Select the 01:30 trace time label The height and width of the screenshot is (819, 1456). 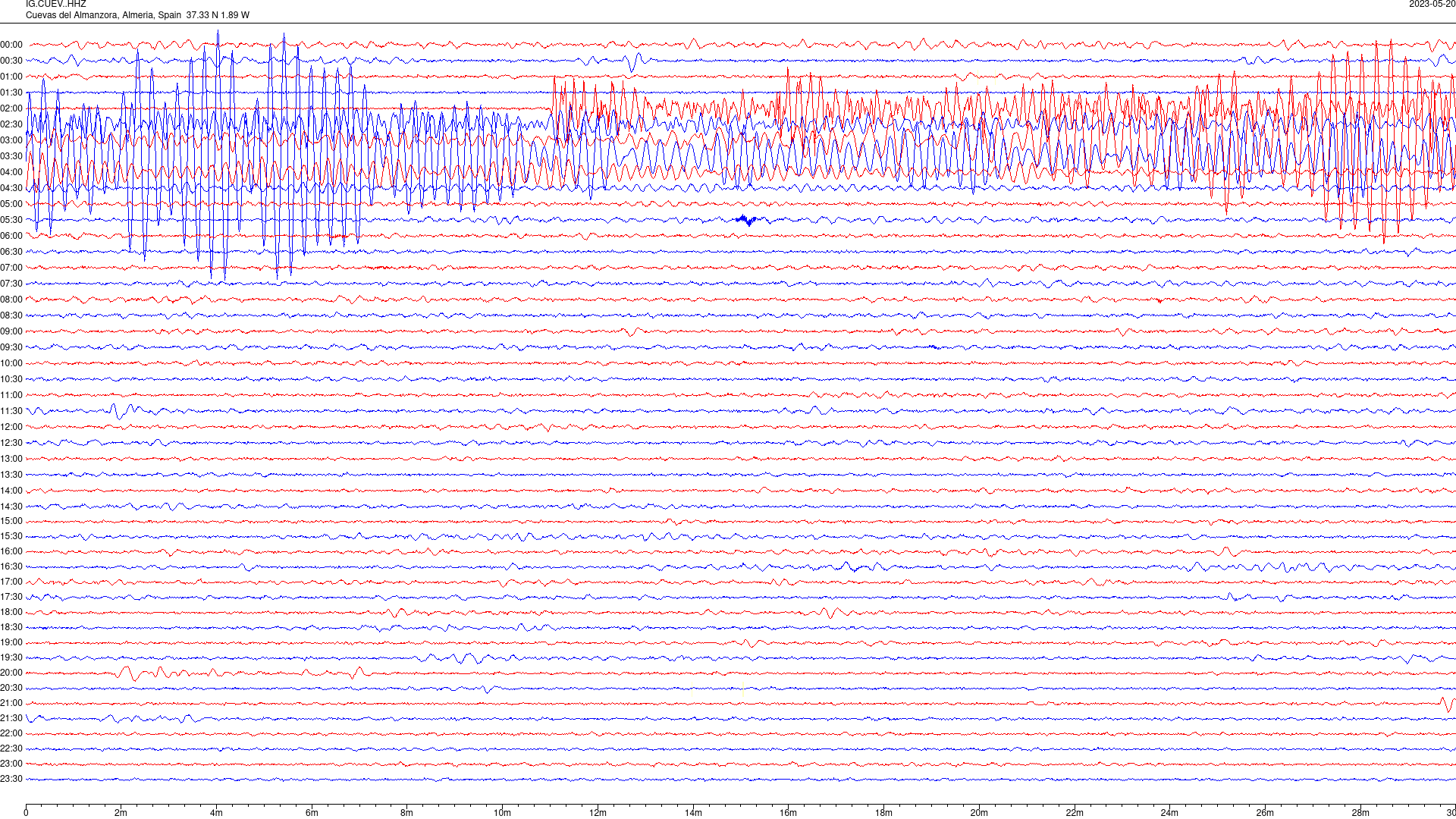11,93
